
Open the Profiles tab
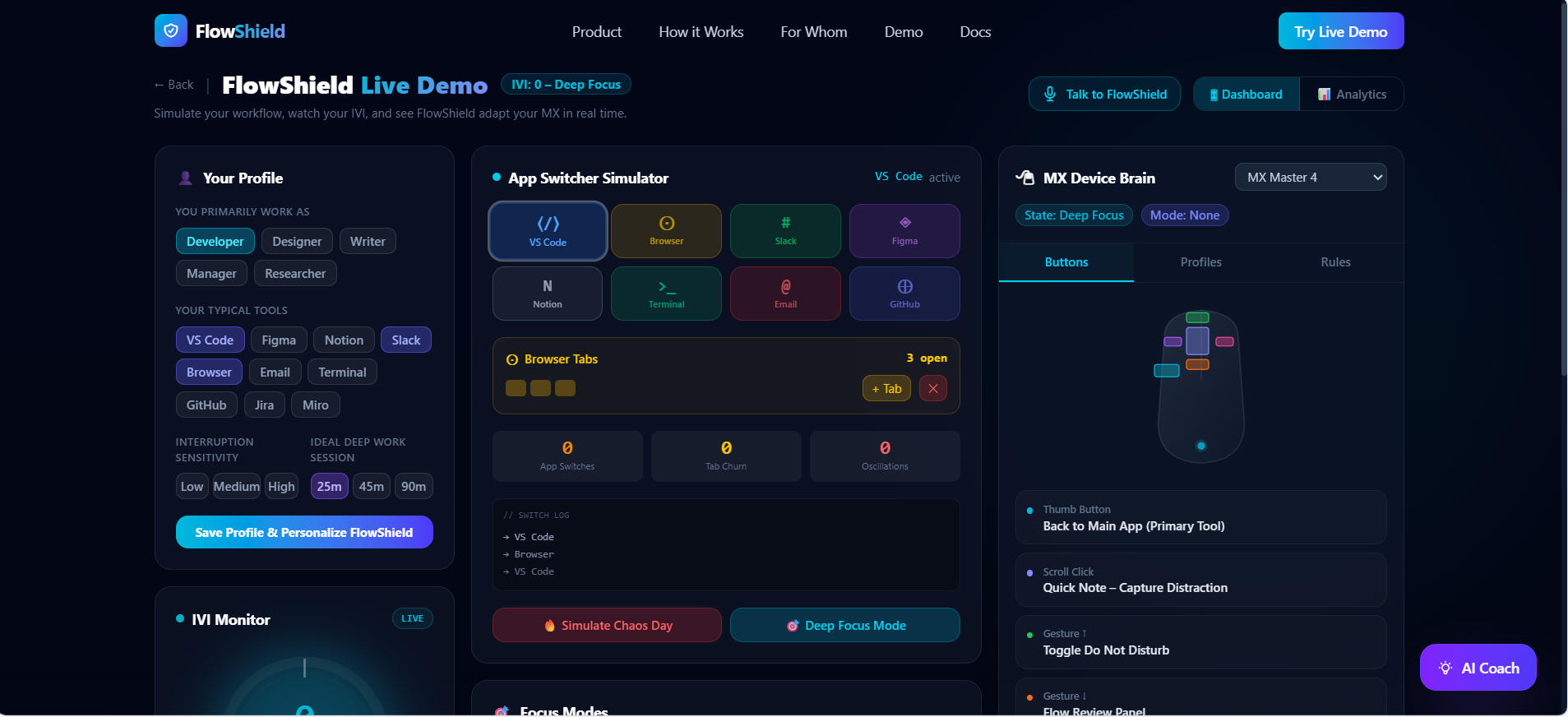click(x=1200, y=262)
